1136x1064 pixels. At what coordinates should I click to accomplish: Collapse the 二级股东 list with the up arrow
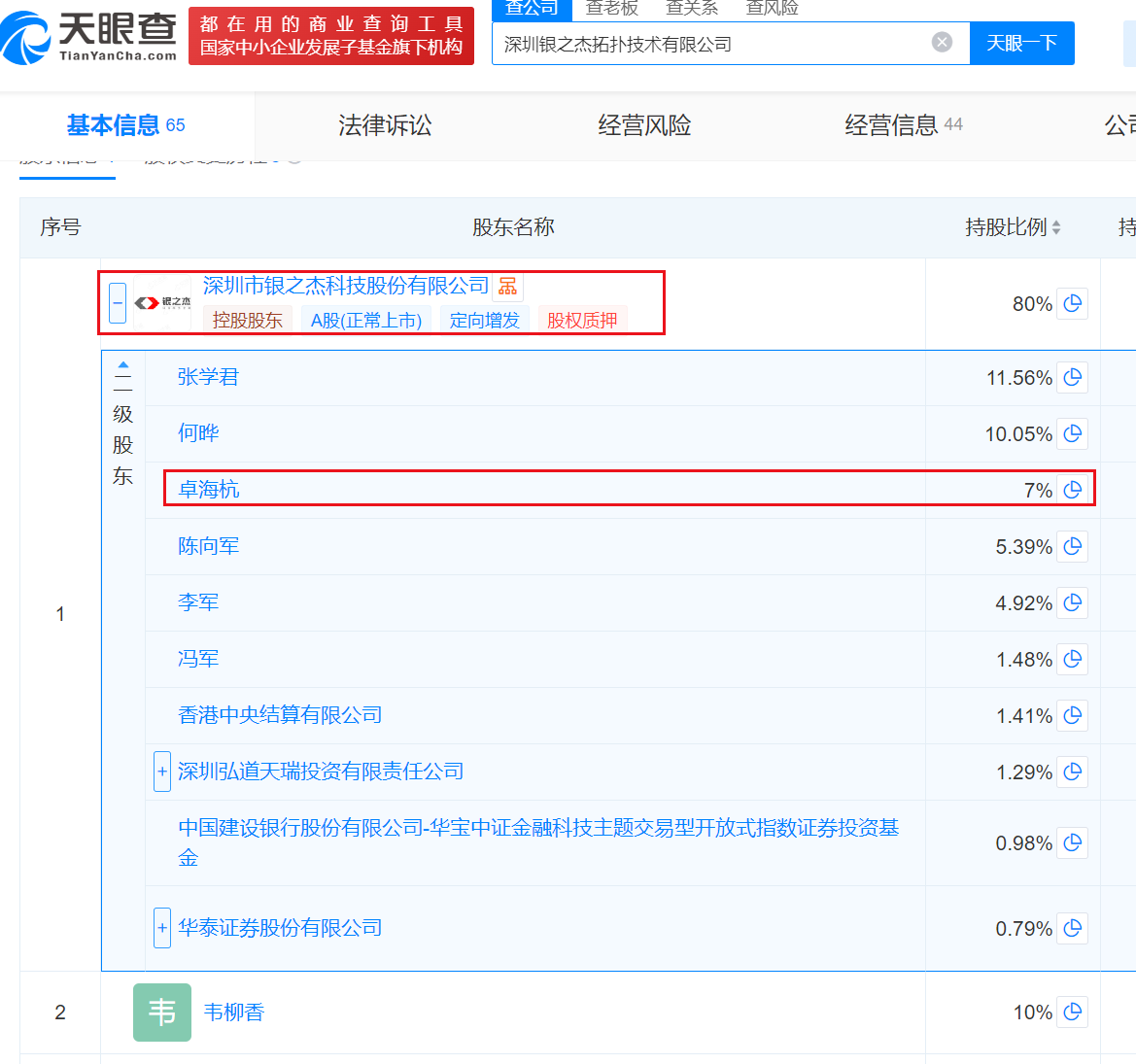pyautogui.click(x=122, y=365)
